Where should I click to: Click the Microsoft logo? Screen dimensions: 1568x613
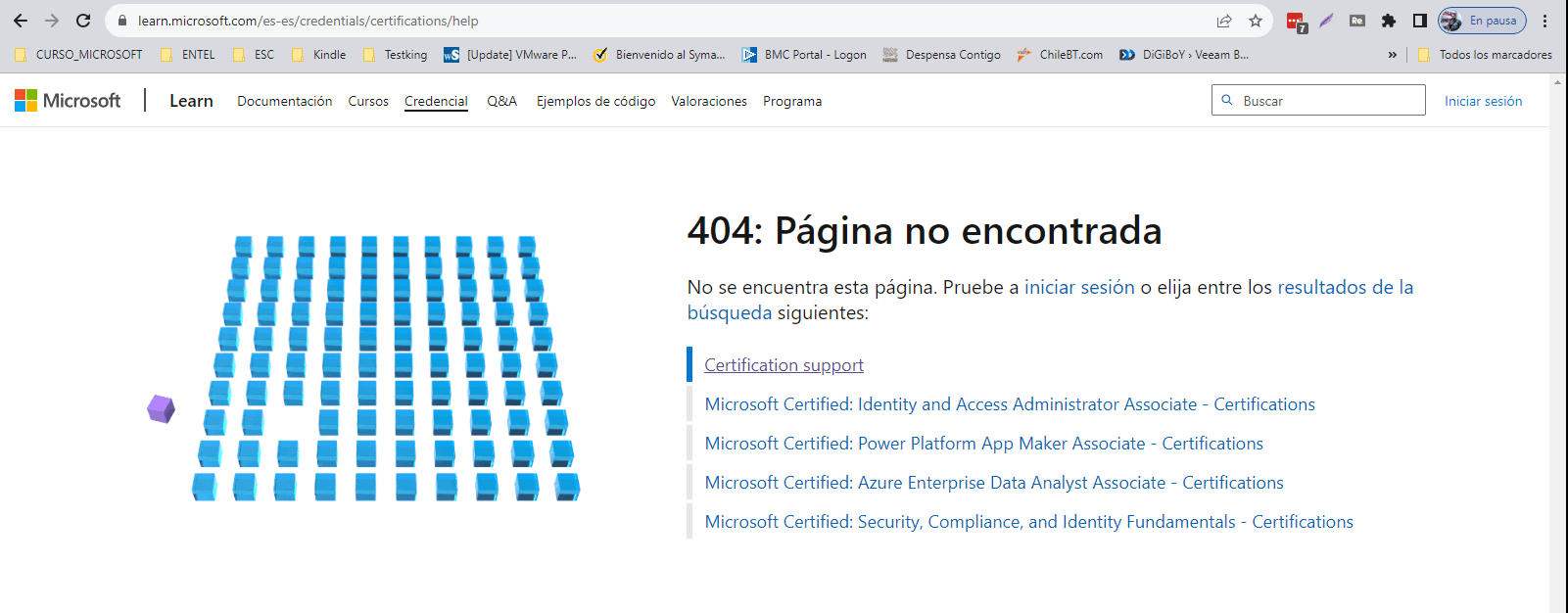tap(68, 100)
